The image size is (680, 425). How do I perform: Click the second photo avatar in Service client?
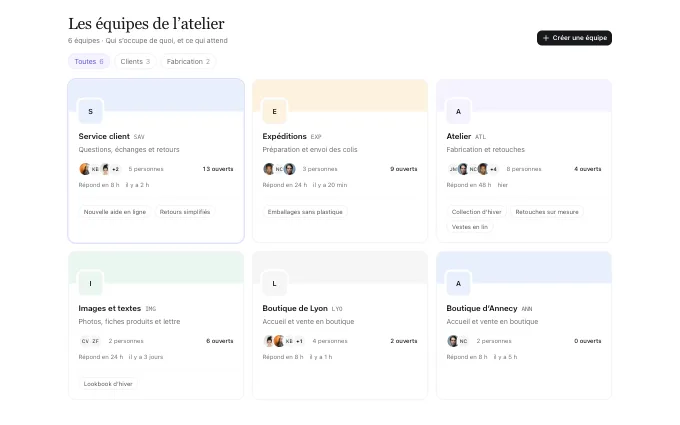point(105,169)
